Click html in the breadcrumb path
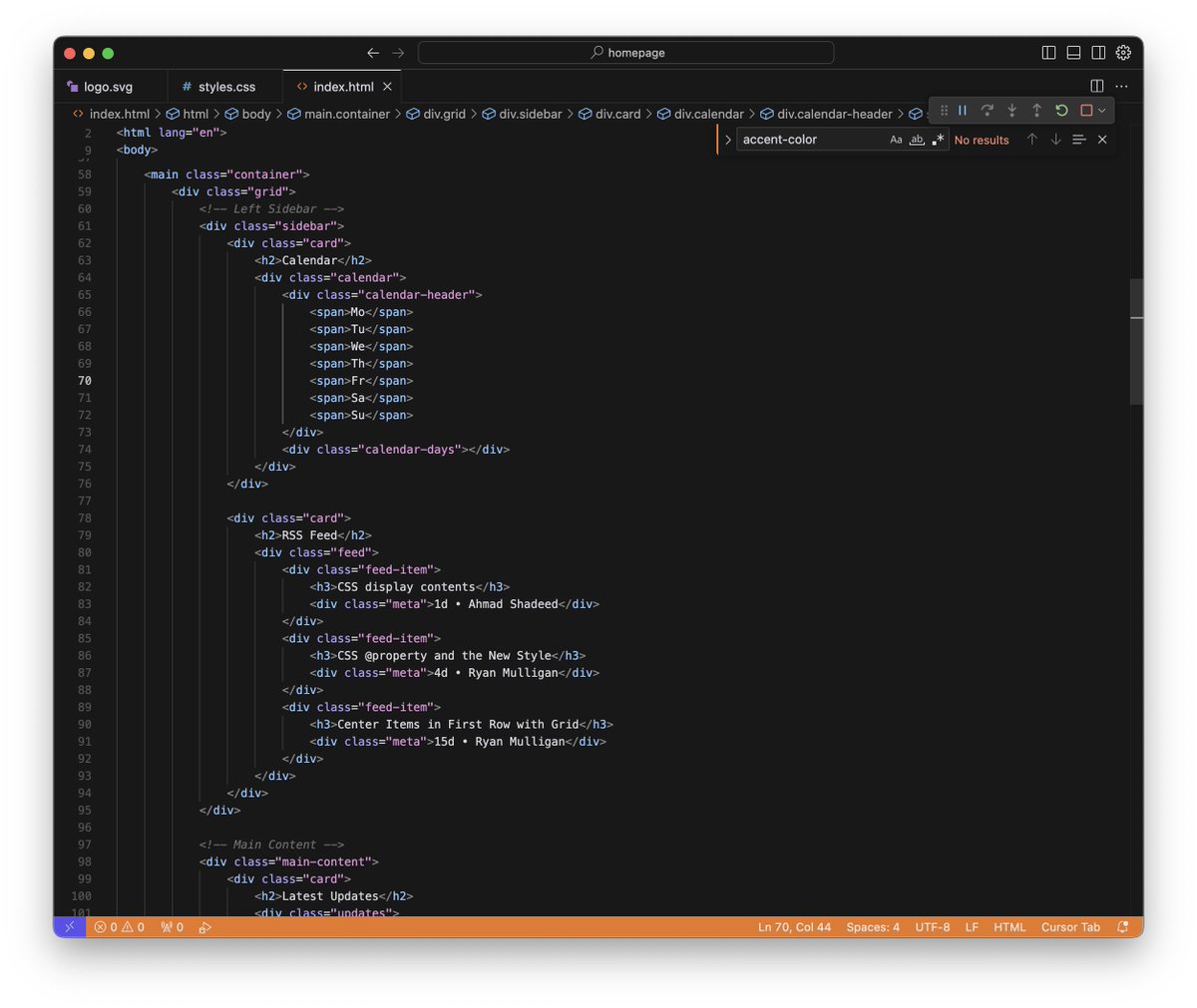Viewport: 1197px width, 1008px height. (x=188, y=114)
